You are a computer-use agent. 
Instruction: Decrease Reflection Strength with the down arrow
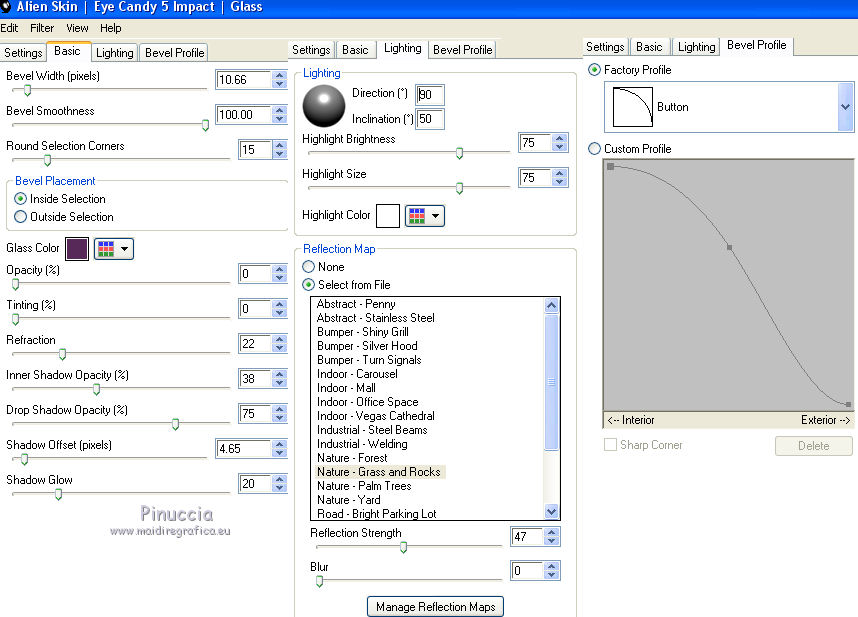coord(553,542)
